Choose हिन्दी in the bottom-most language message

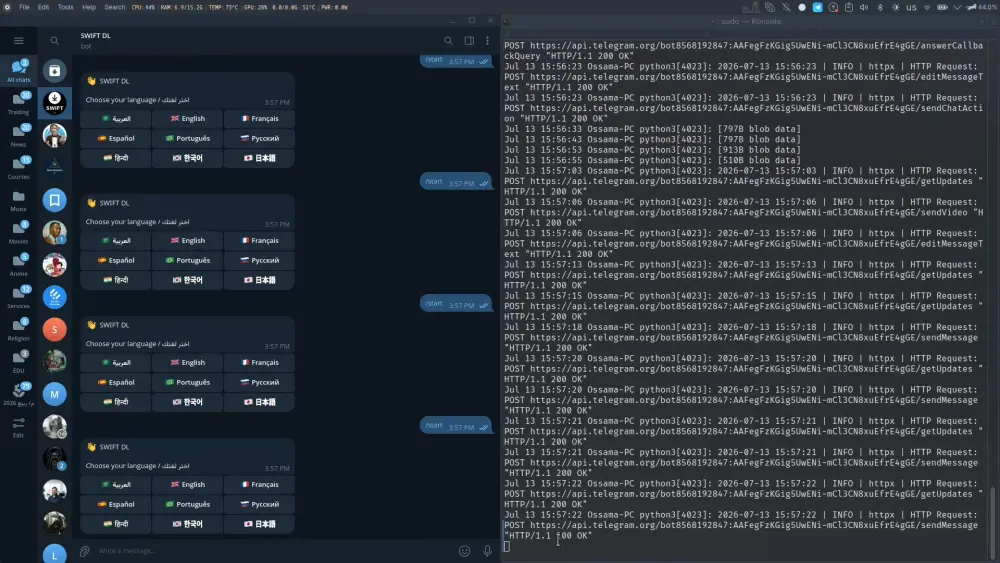(116, 524)
